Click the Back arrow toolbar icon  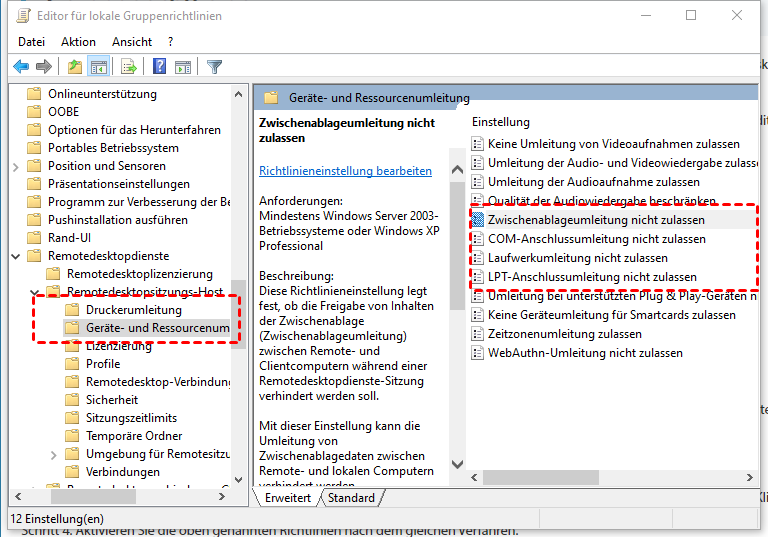coord(21,66)
